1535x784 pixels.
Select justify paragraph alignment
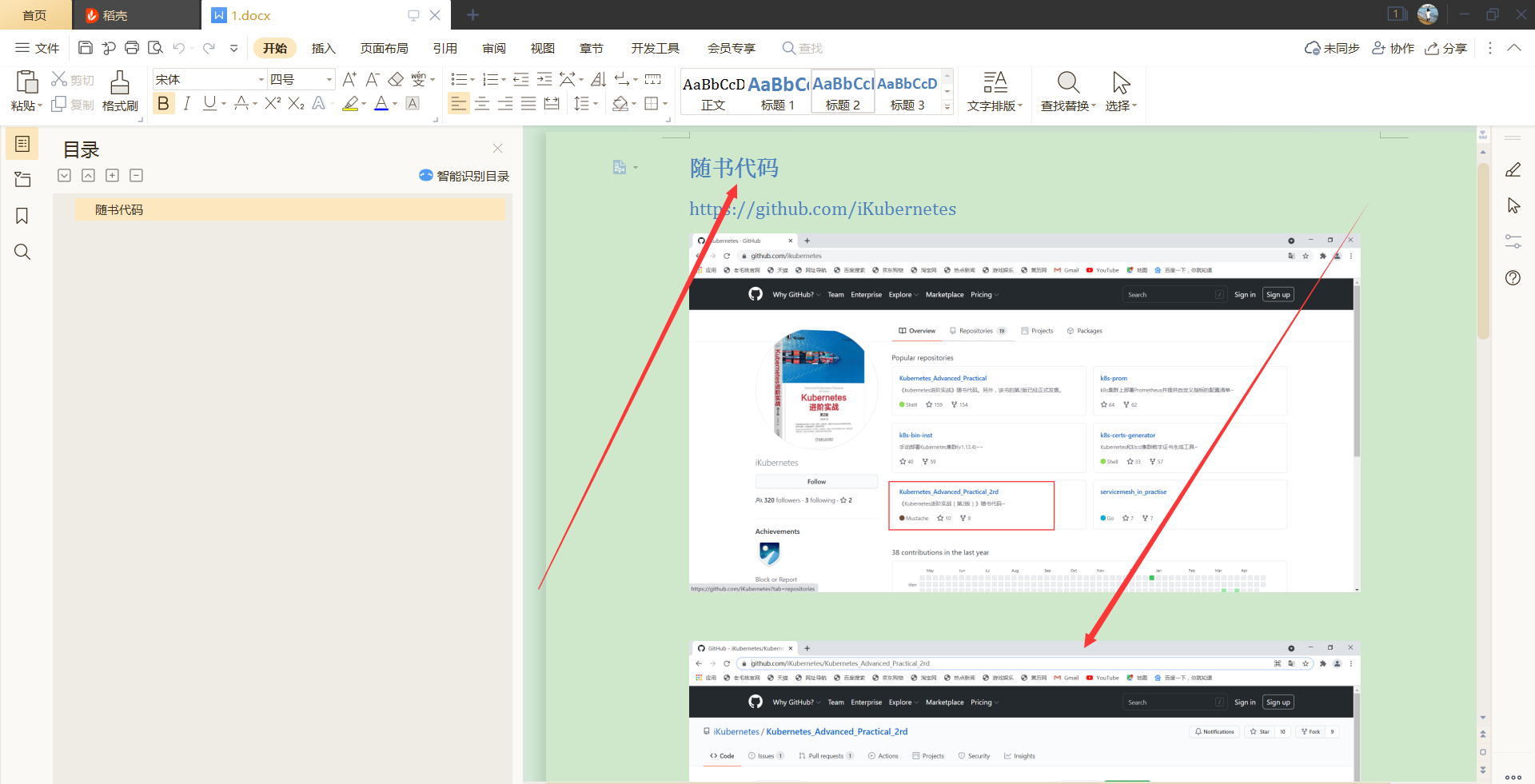[x=528, y=104]
